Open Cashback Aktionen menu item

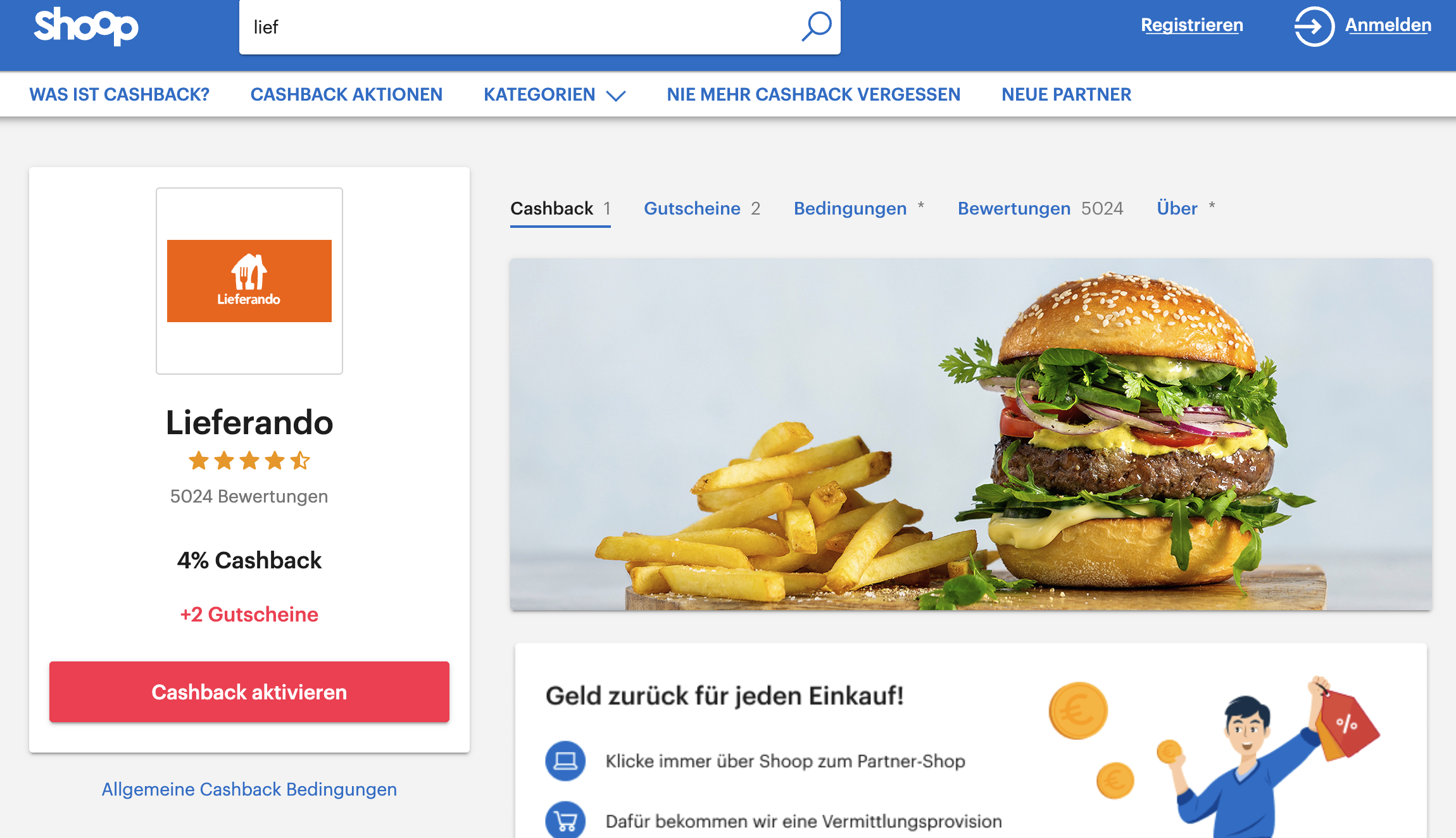pos(346,94)
